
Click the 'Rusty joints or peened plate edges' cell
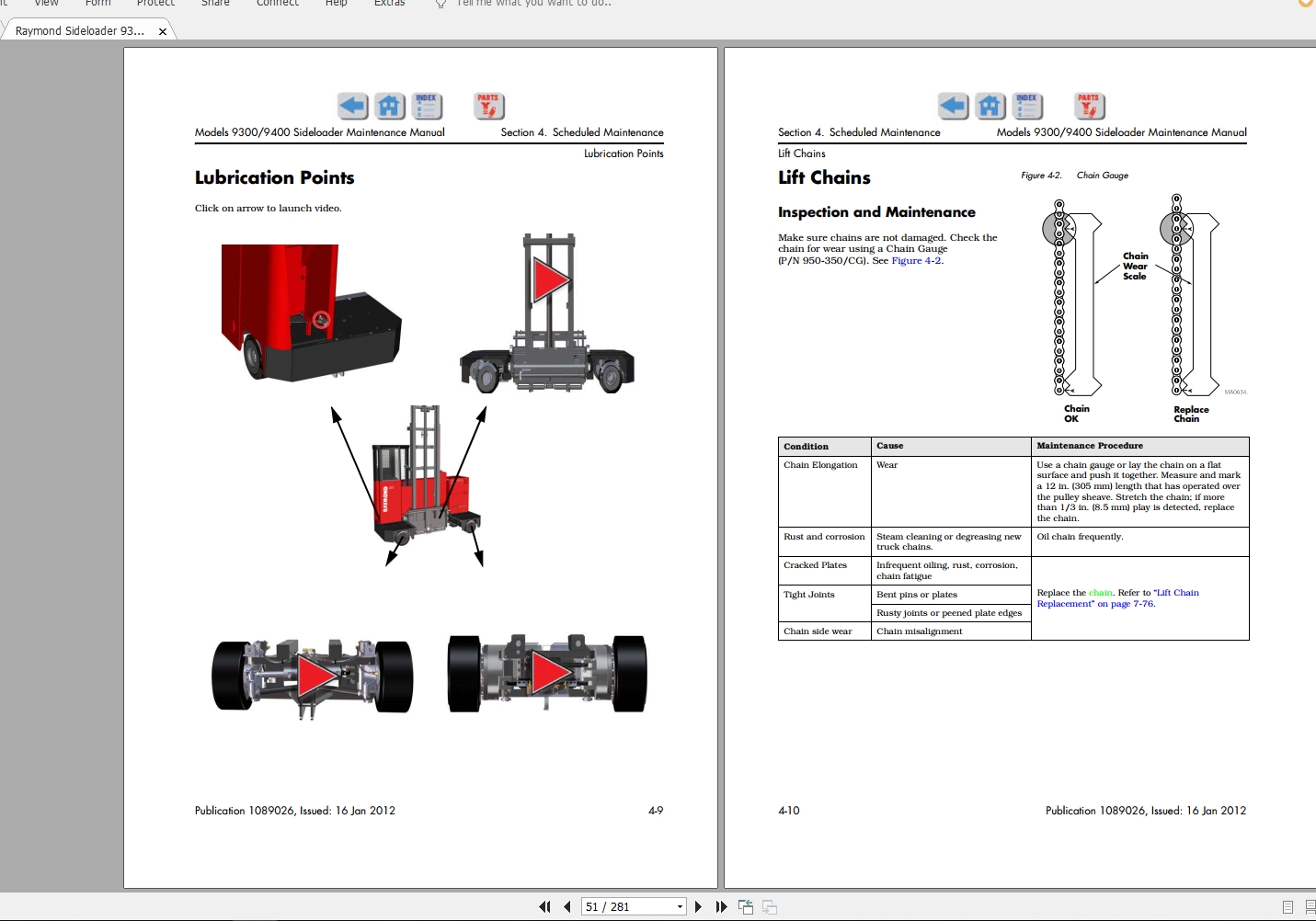[949, 613]
